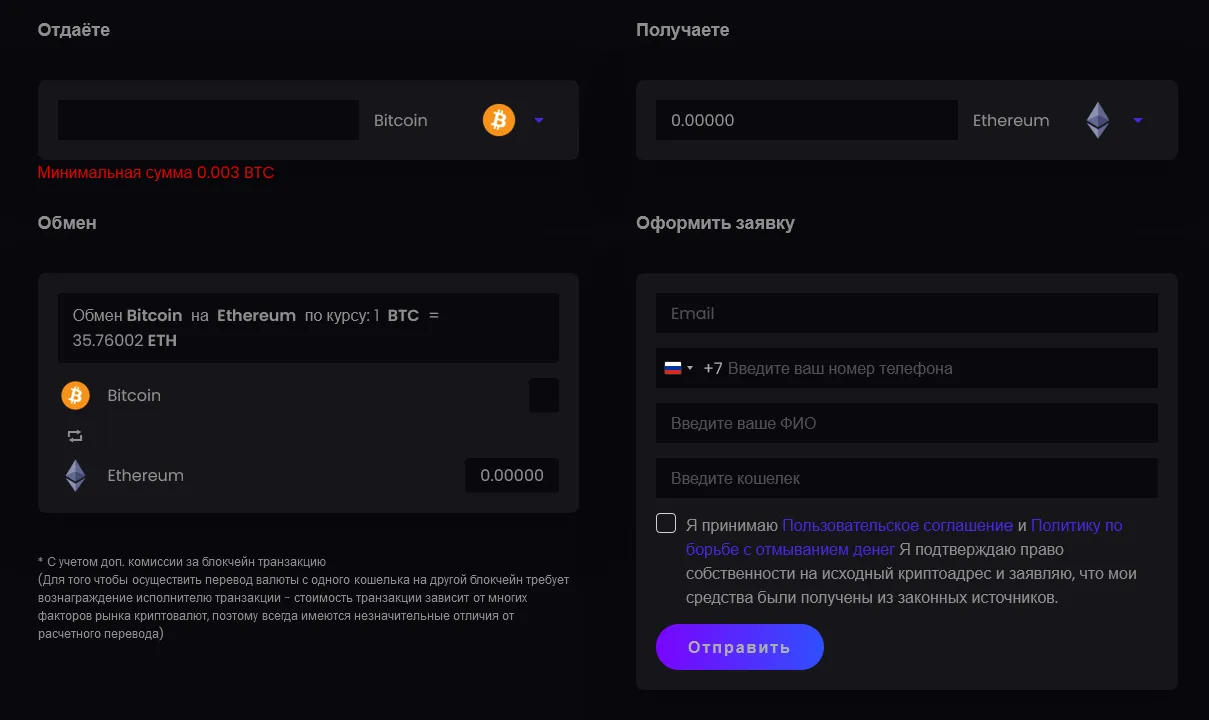
Task: Click the Отправить button
Action: coord(740,647)
